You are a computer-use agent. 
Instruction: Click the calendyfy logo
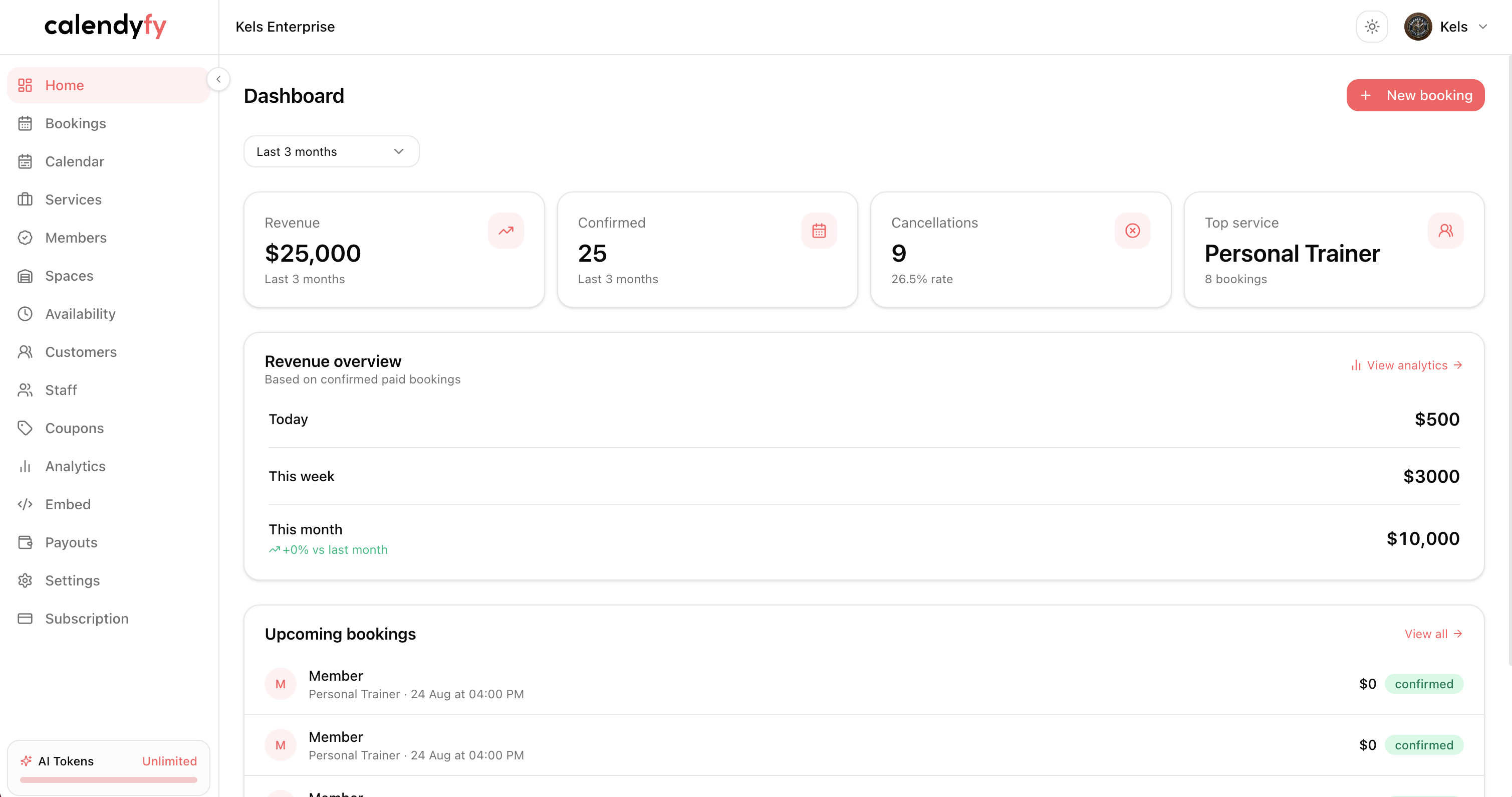(106, 27)
